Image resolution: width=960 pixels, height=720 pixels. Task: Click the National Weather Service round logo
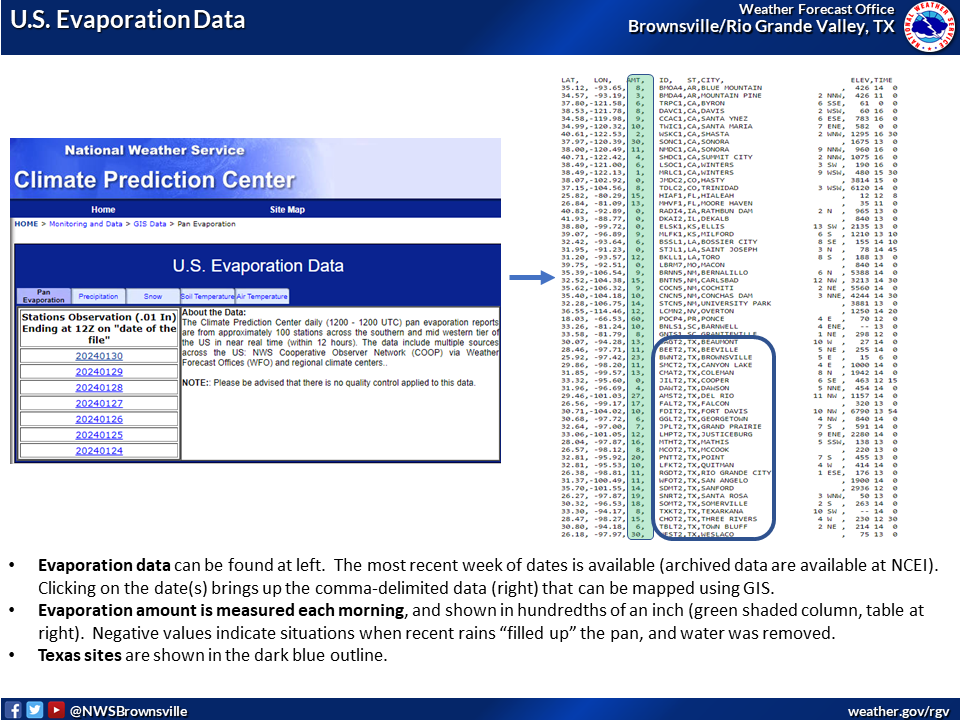[x=929, y=26]
